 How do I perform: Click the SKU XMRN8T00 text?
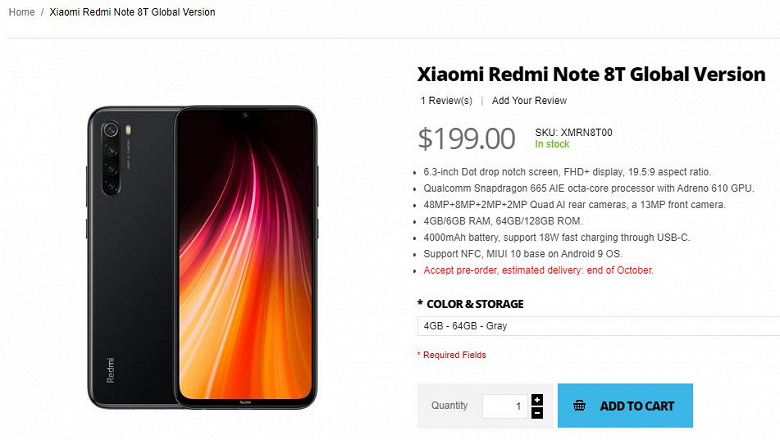(x=573, y=131)
